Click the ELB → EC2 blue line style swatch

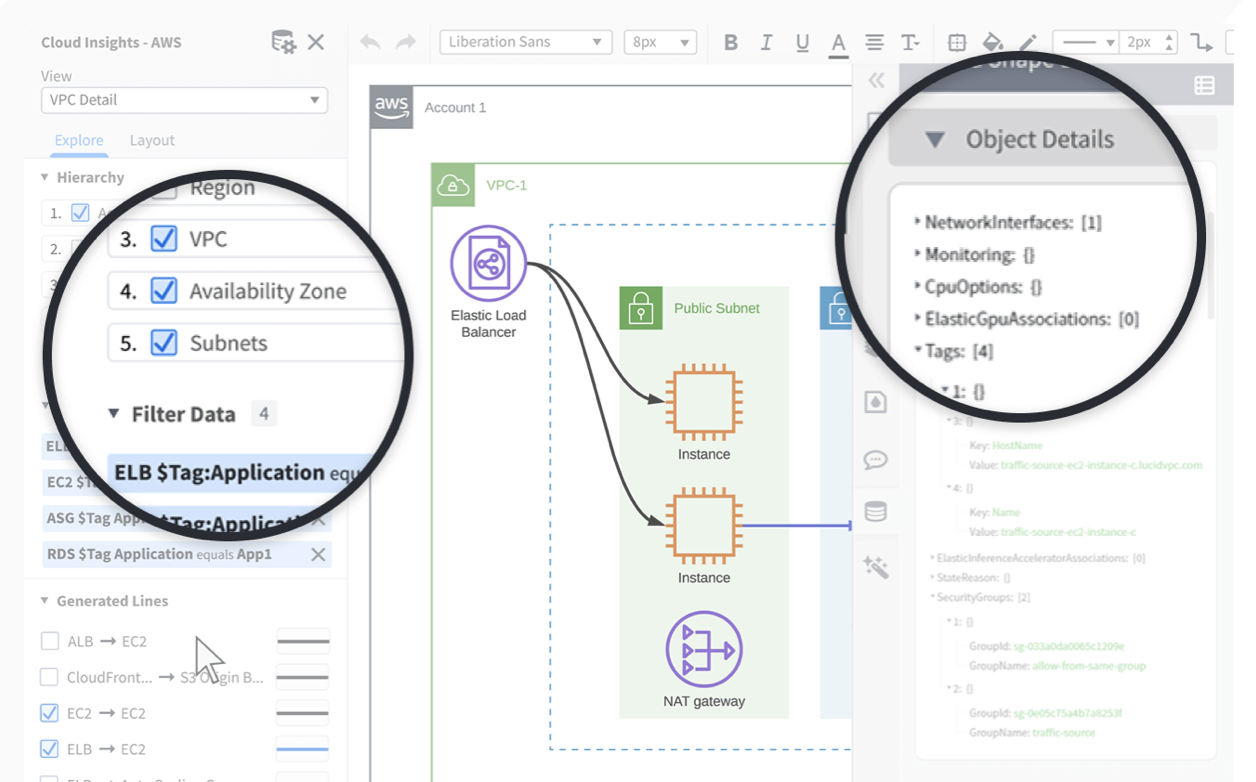303,749
